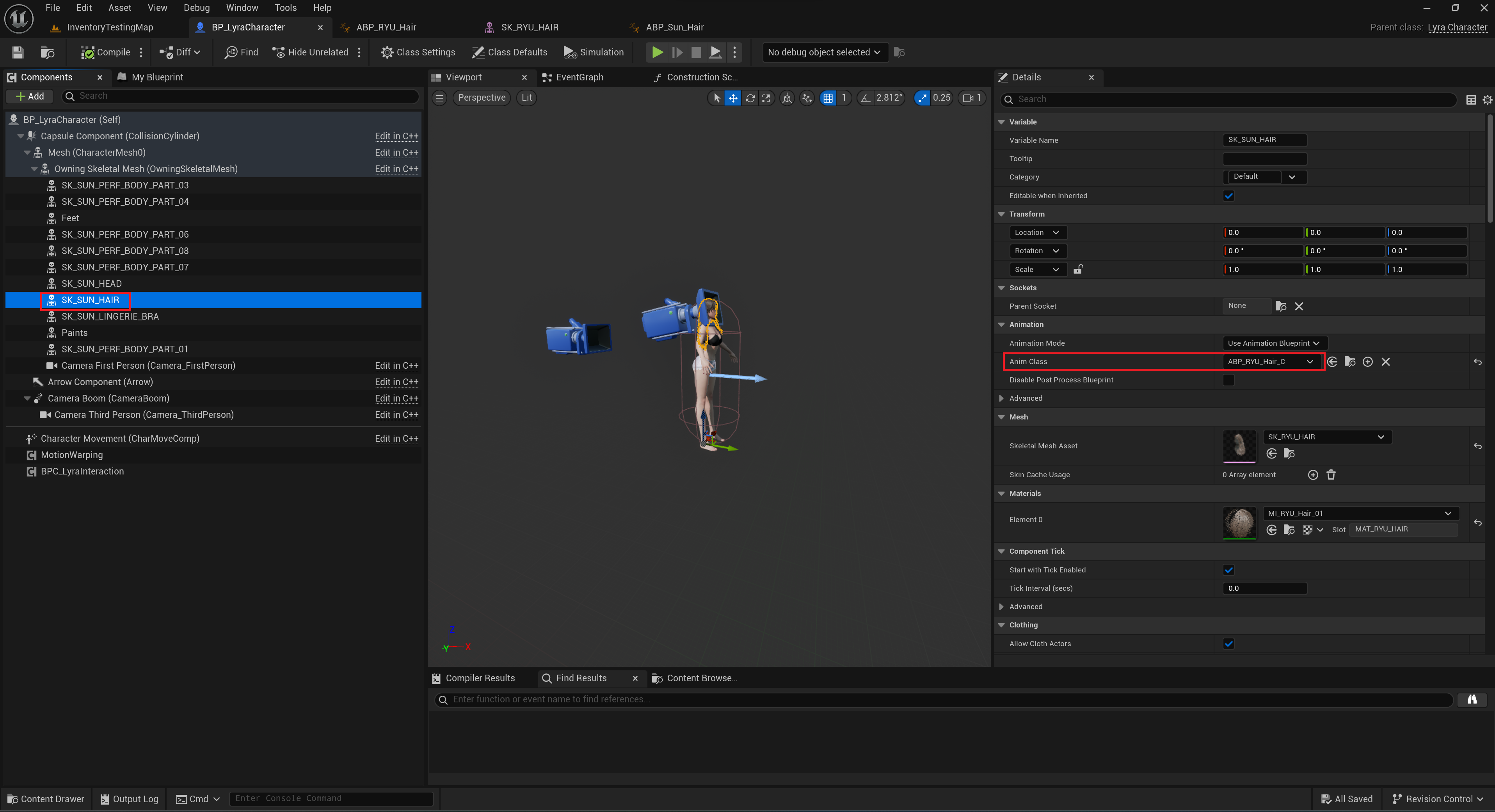Viewport: 1495px width, 812px height.
Task: Open the Debug menu
Action: (x=196, y=7)
